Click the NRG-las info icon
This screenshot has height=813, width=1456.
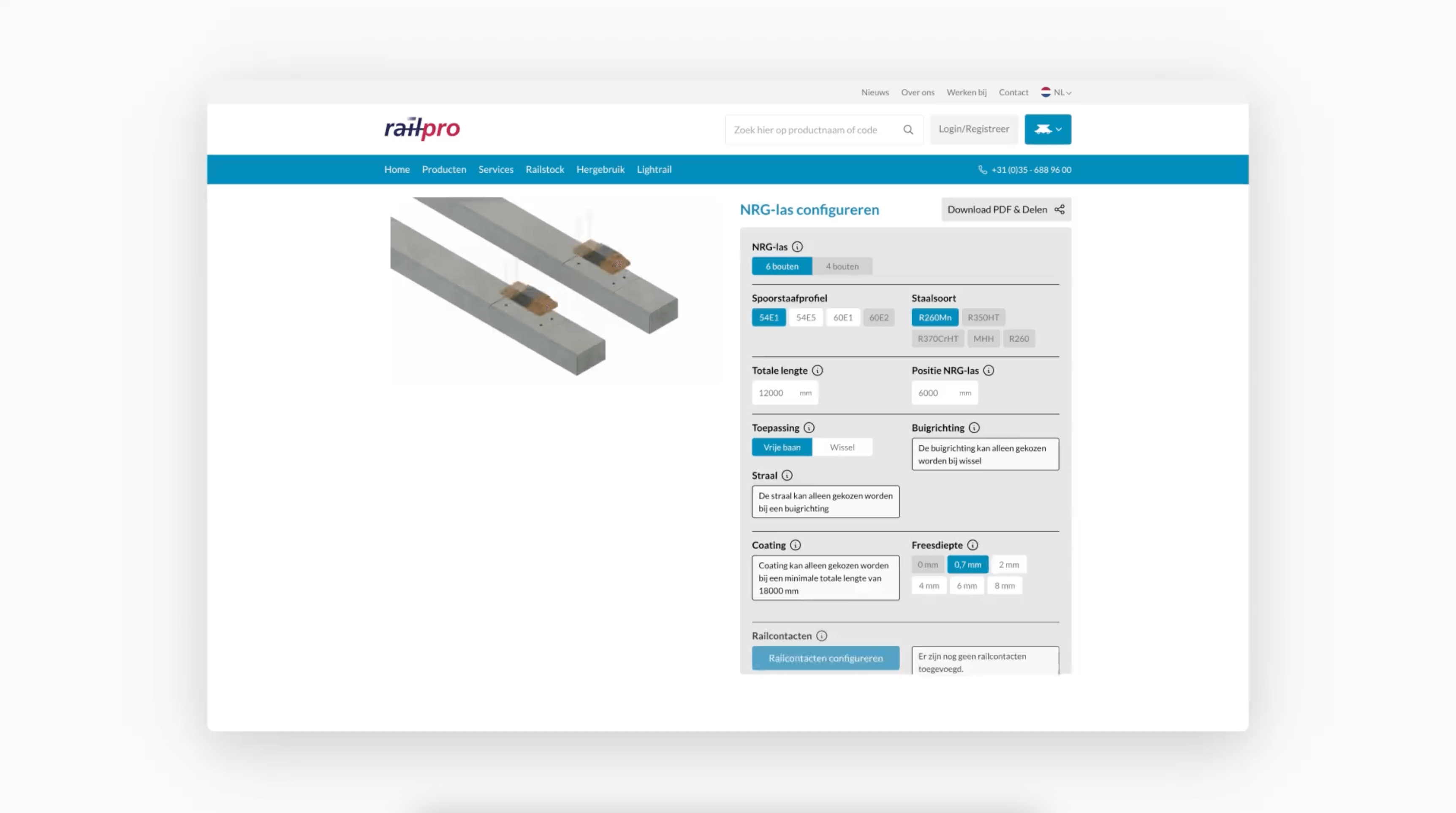797,247
